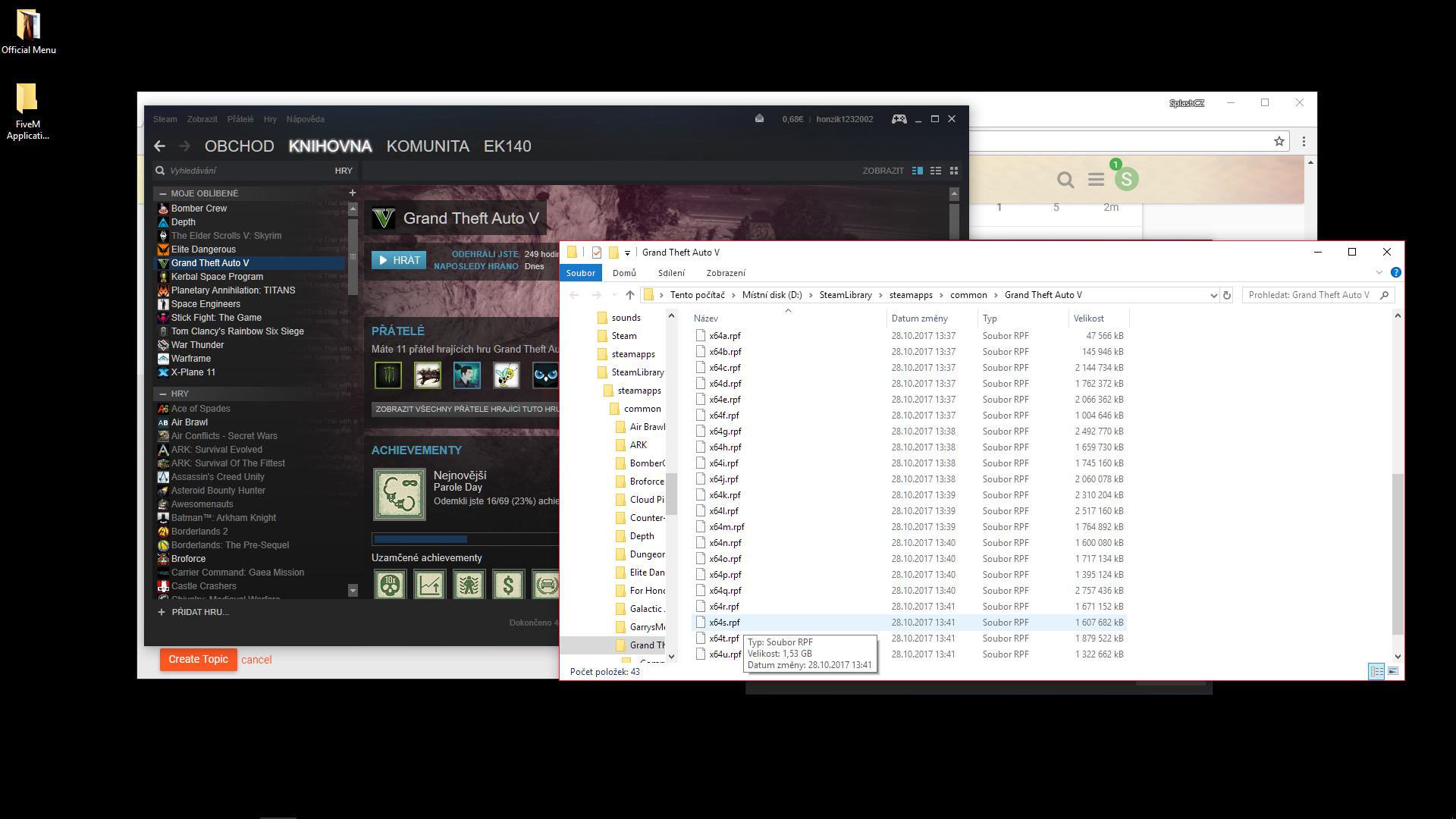Open the Zobrazení ribbon tab

point(726,273)
